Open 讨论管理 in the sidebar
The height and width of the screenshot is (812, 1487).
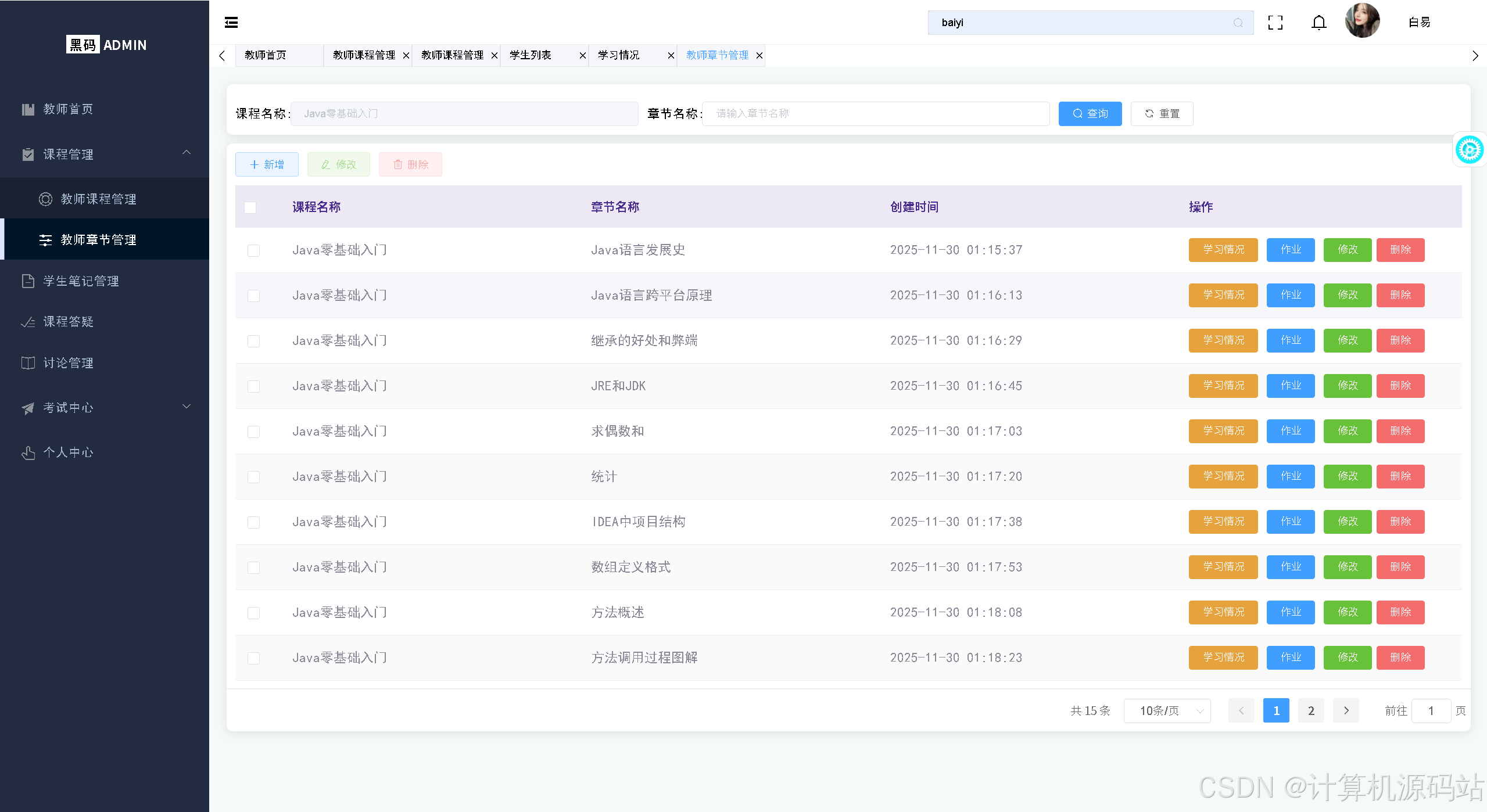(69, 362)
